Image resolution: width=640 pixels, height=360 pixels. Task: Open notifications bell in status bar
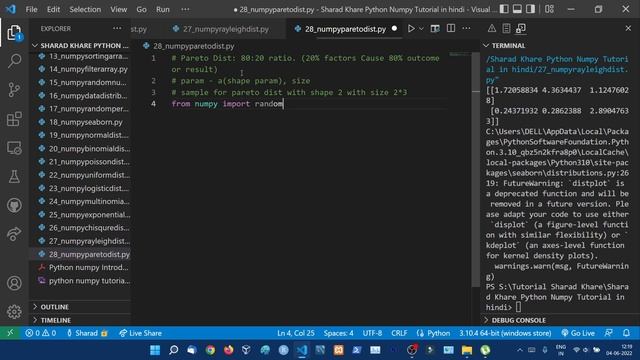point(626,333)
